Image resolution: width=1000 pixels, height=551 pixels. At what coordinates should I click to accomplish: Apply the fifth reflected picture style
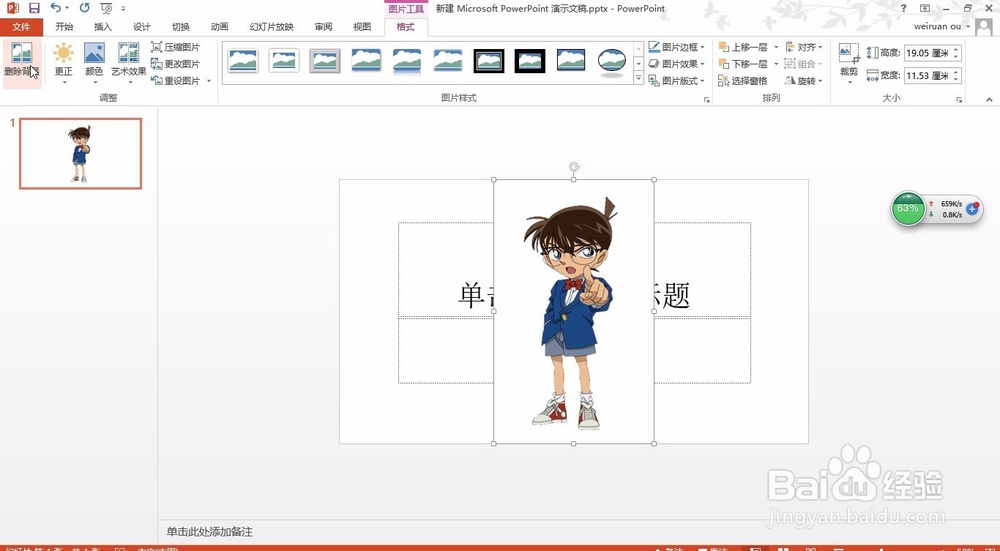pyautogui.click(x=407, y=61)
